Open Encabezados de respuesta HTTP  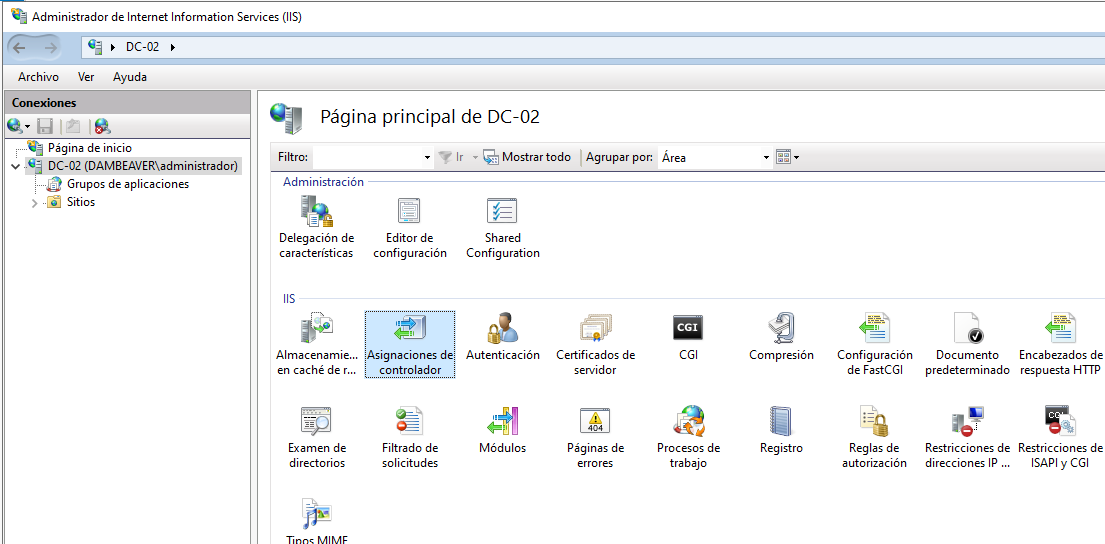pos(1061,345)
